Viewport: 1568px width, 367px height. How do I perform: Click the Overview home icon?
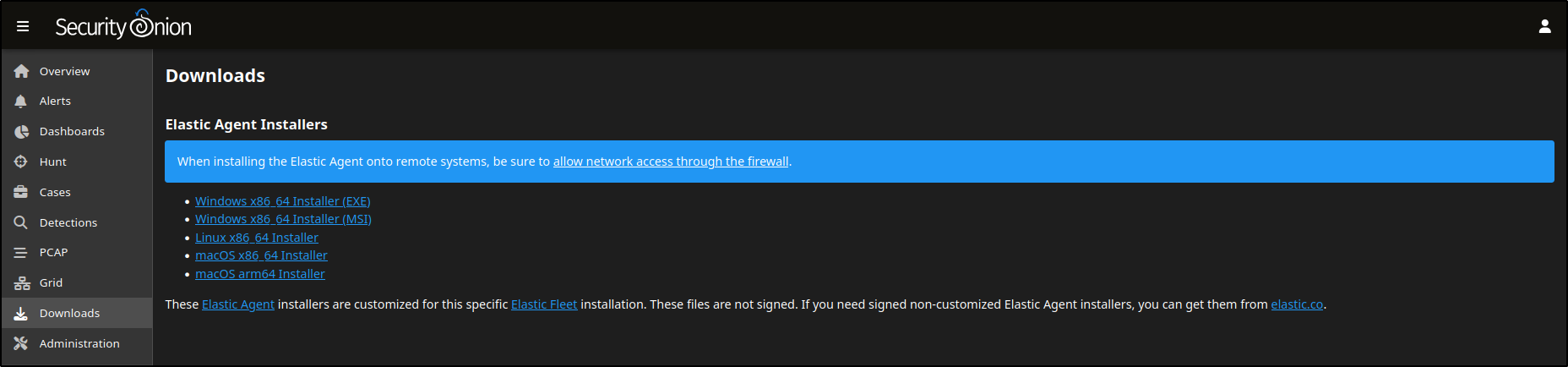(21, 71)
